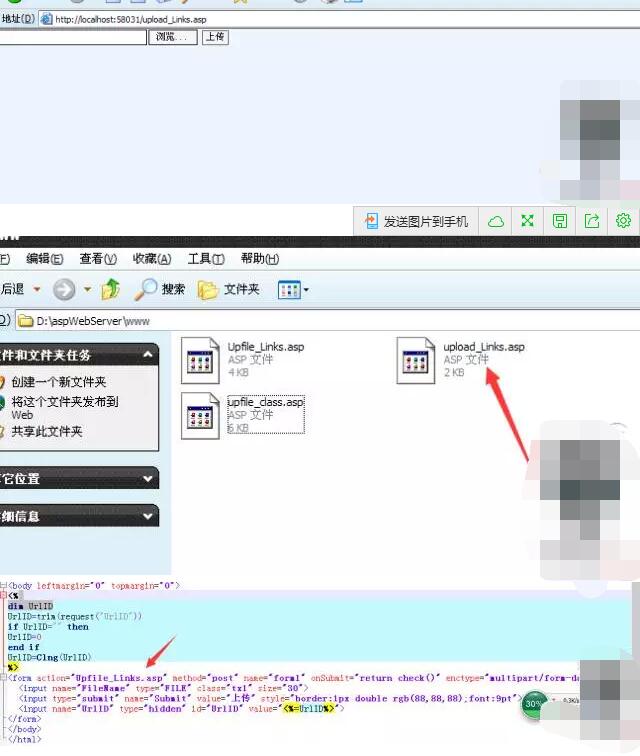Click the file path input box beside 浏览
Image resolution: width=640 pixels, height=756 pixels.
[x=72, y=37]
